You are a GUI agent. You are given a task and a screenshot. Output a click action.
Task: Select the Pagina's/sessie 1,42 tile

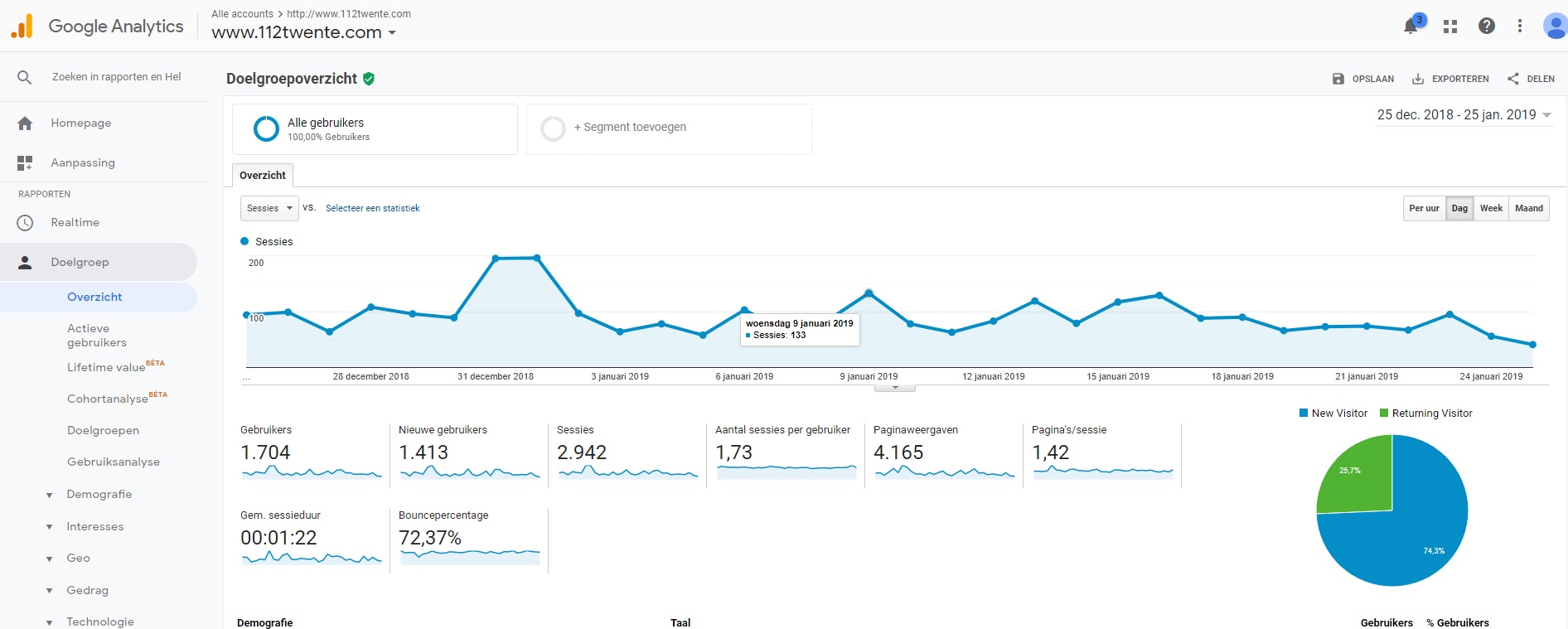pos(1102,454)
